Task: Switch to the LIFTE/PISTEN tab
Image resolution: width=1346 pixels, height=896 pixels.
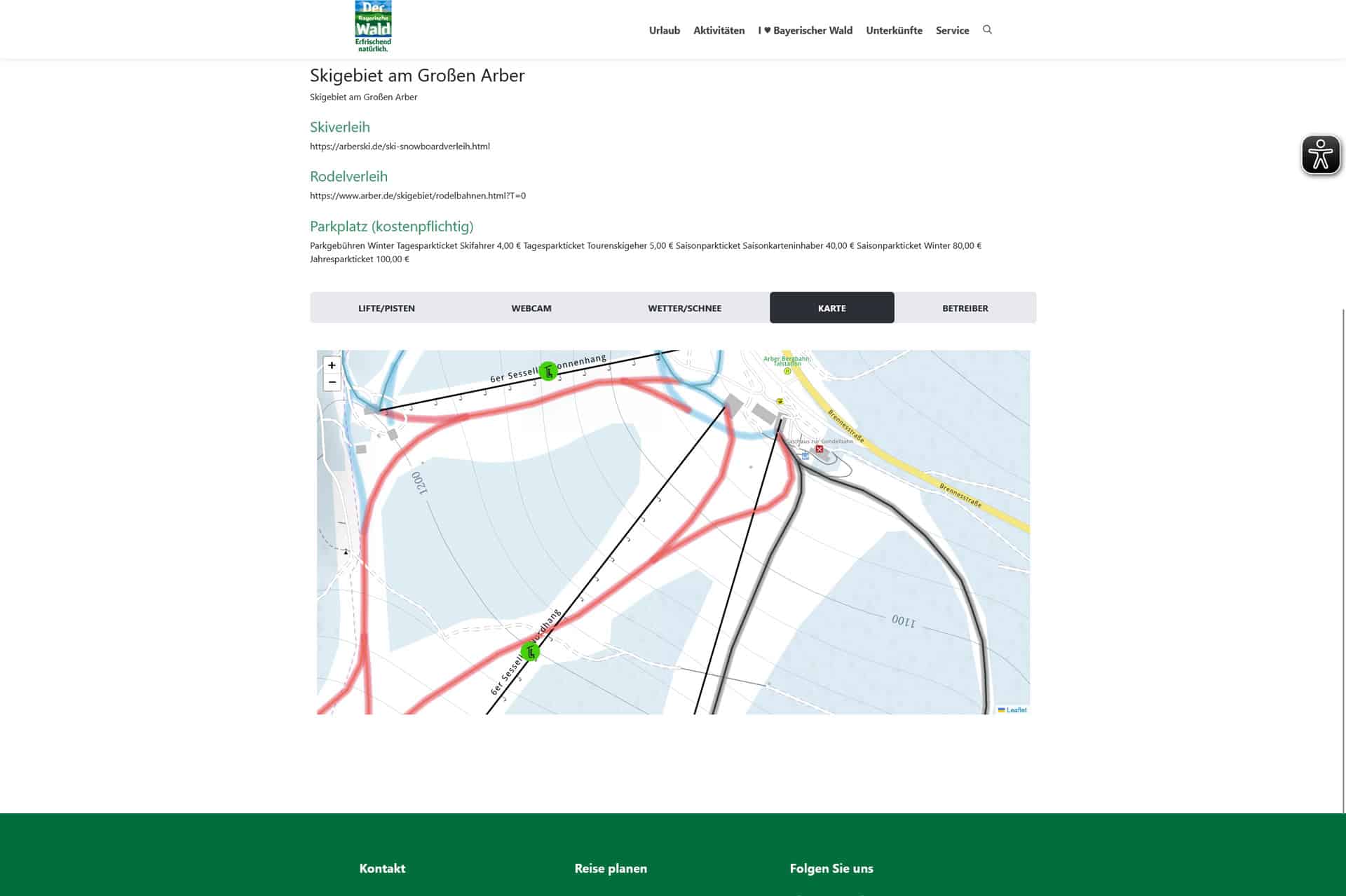Action: tap(386, 308)
